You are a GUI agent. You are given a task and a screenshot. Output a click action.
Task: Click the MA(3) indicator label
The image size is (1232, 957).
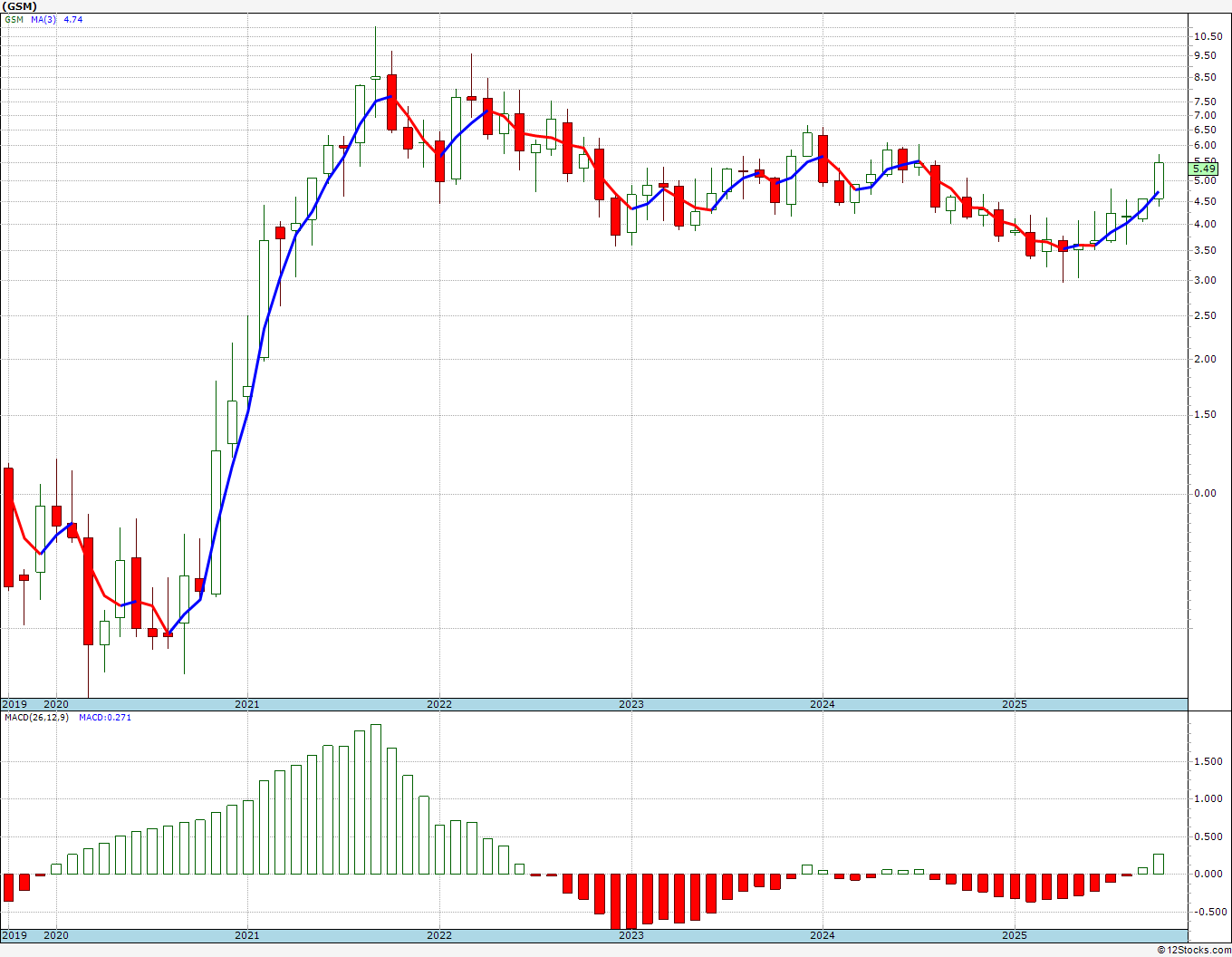pyautogui.click(x=43, y=19)
